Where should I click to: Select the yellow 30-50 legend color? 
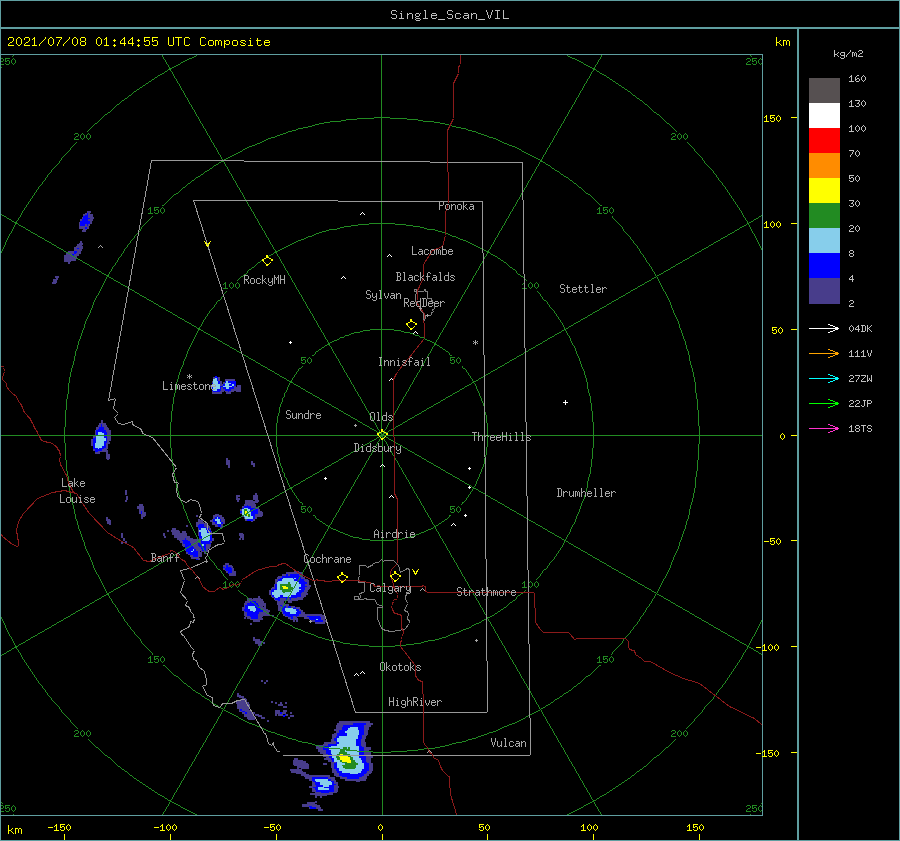click(824, 191)
